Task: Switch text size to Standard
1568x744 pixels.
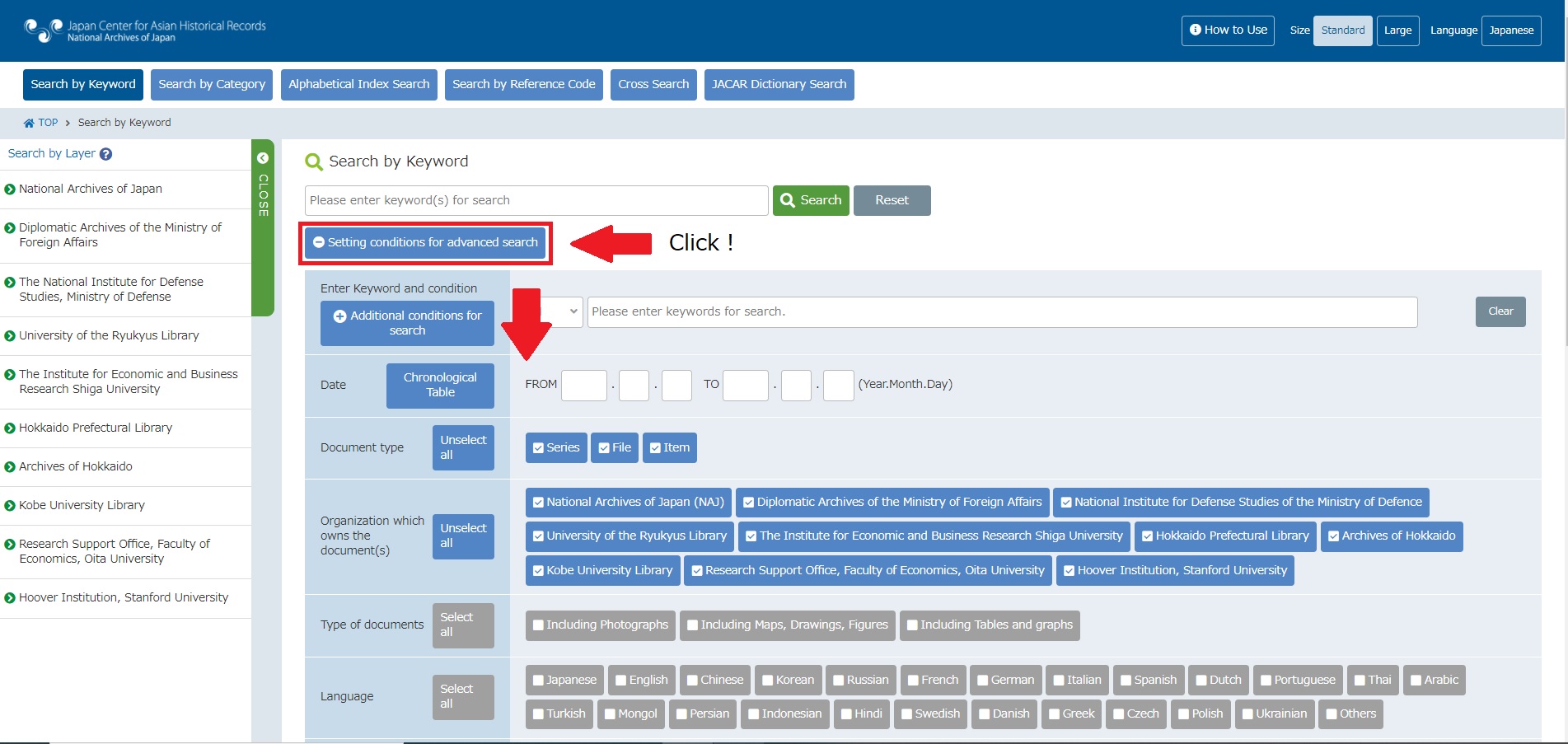Action: [x=1343, y=30]
